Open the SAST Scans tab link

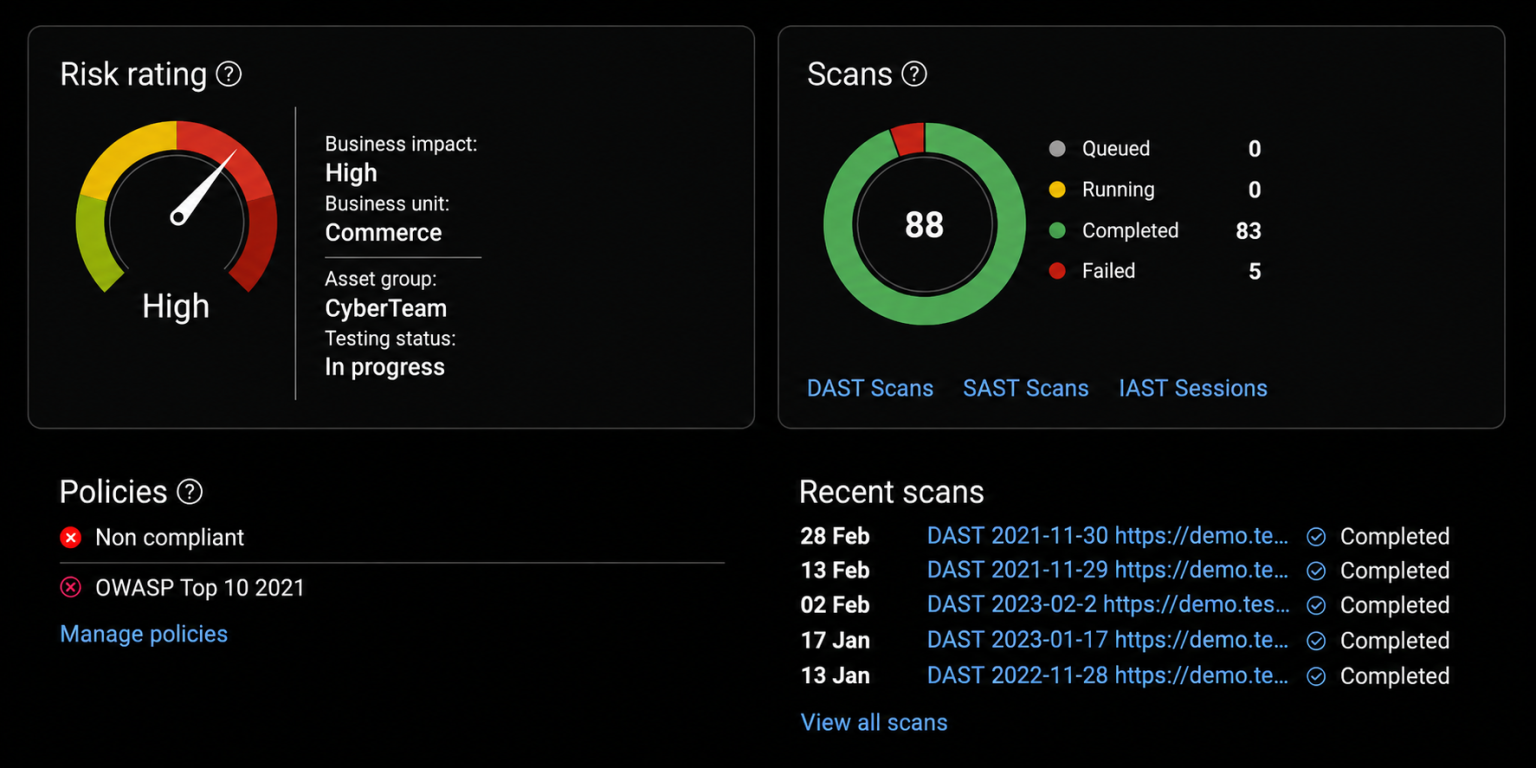1026,389
